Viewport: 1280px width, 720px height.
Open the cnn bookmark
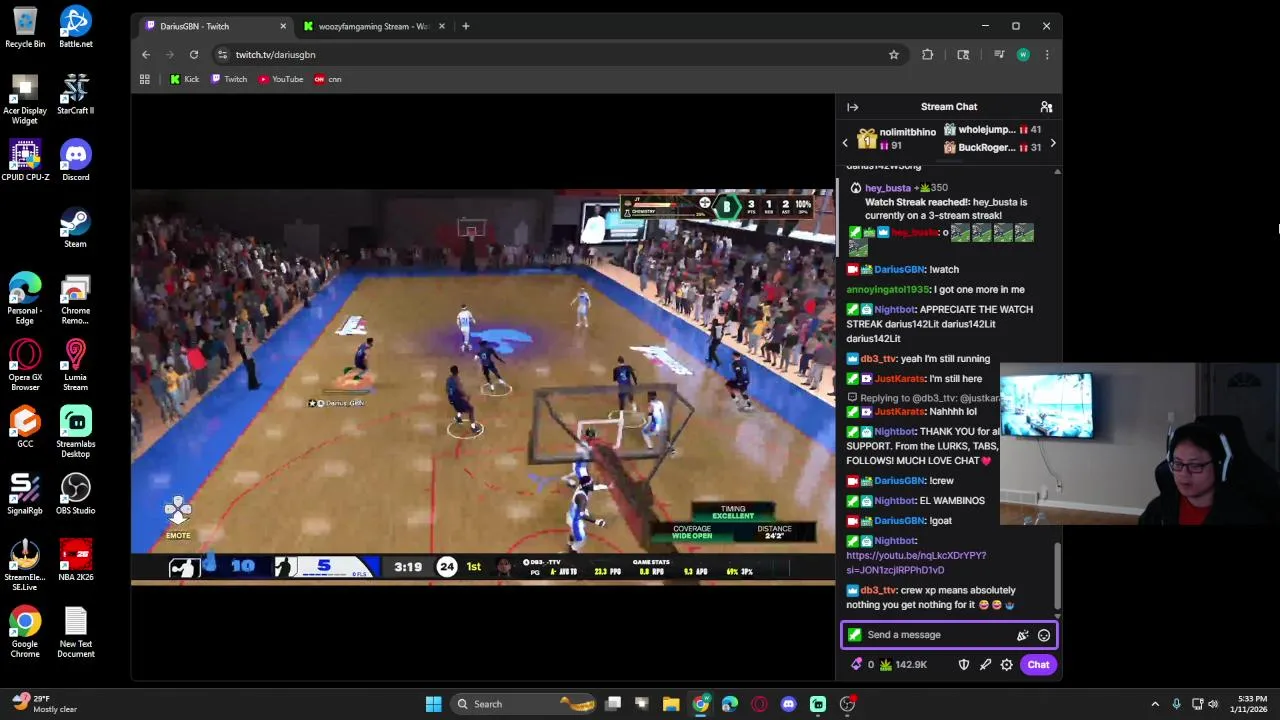point(328,79)
